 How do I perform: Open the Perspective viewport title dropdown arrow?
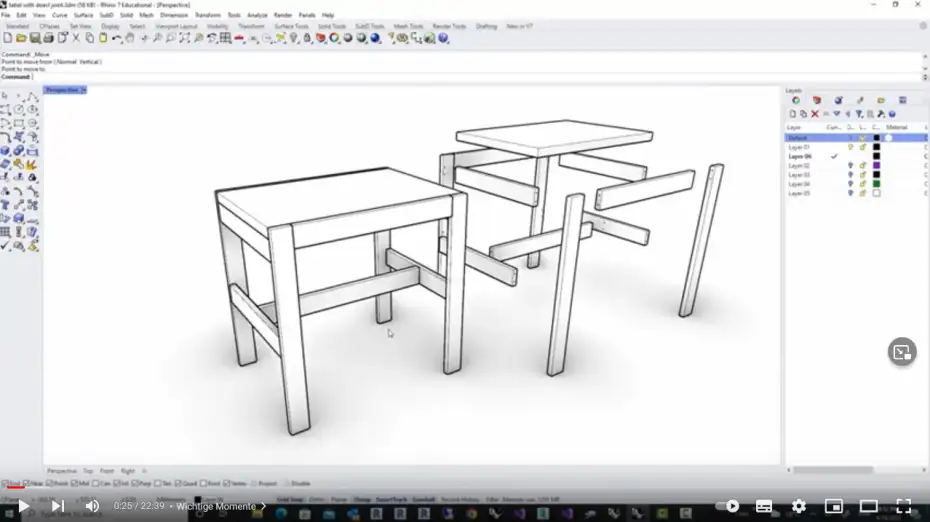84,90
